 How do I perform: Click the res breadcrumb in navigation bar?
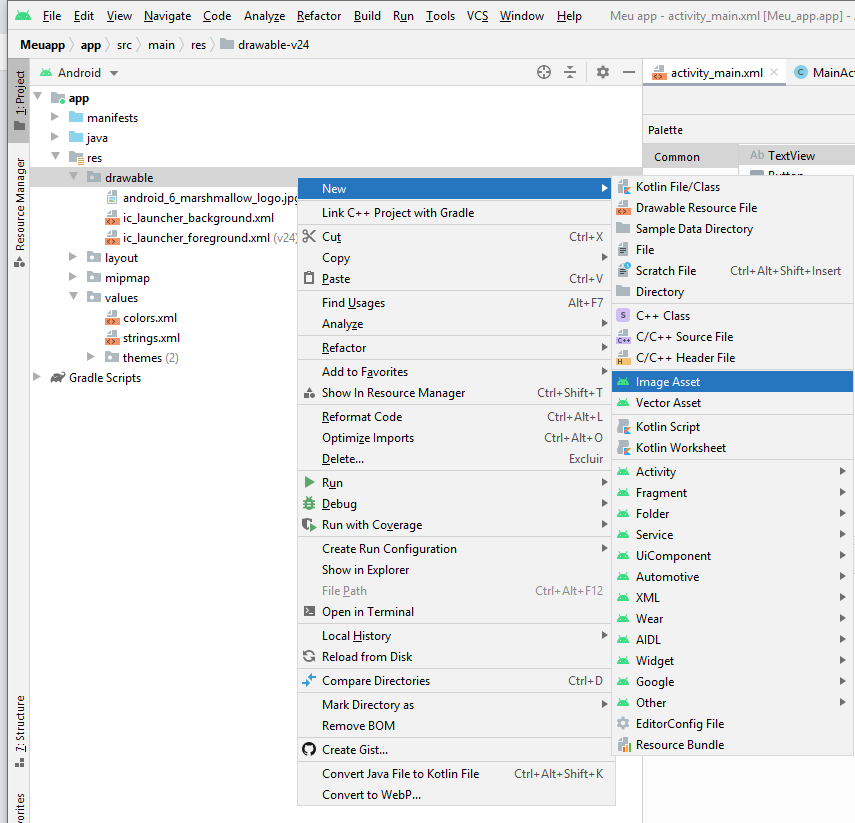[200, 45]
